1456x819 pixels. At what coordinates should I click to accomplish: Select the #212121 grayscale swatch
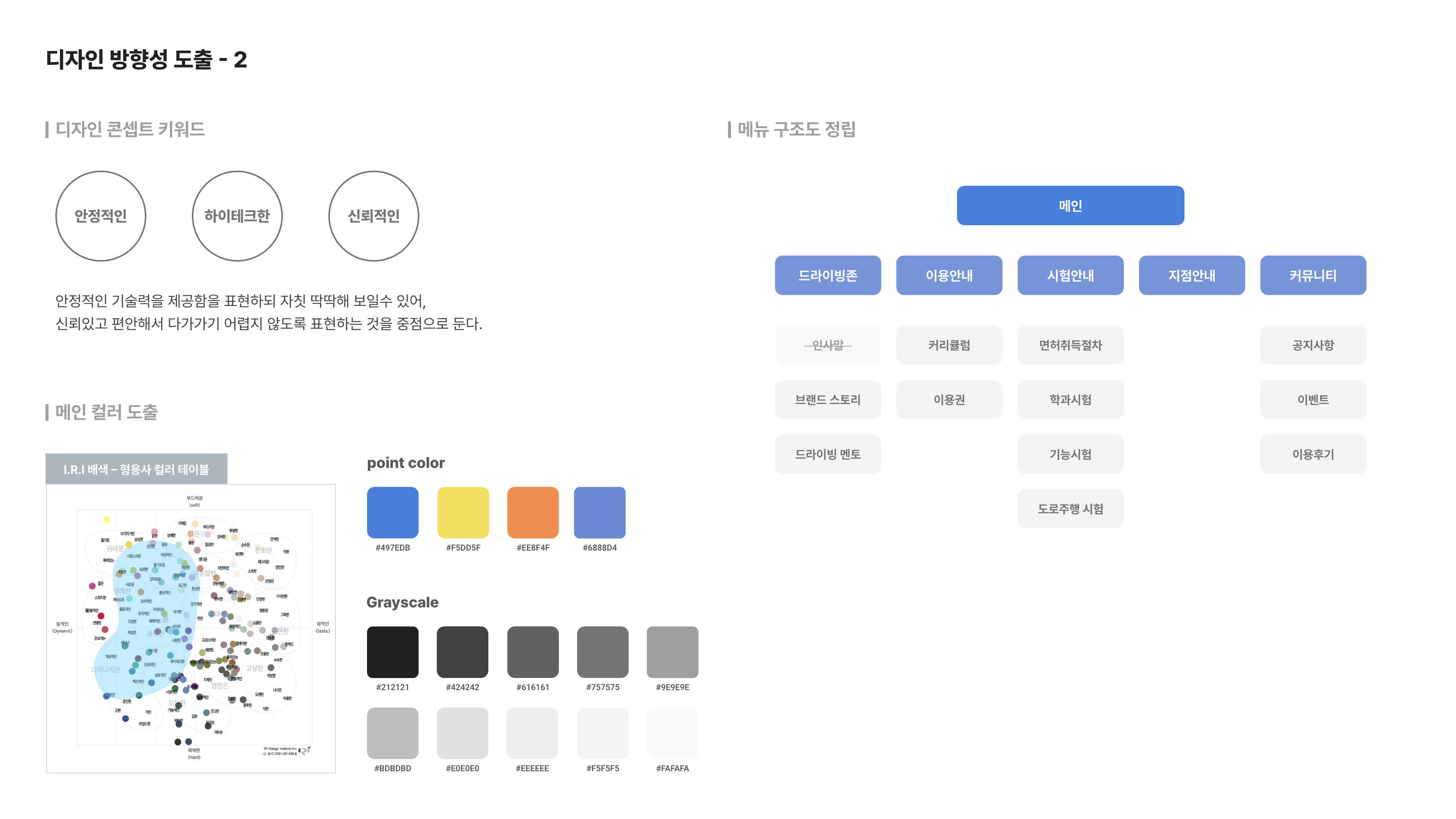pyautogui.click(x=392, y=652)
